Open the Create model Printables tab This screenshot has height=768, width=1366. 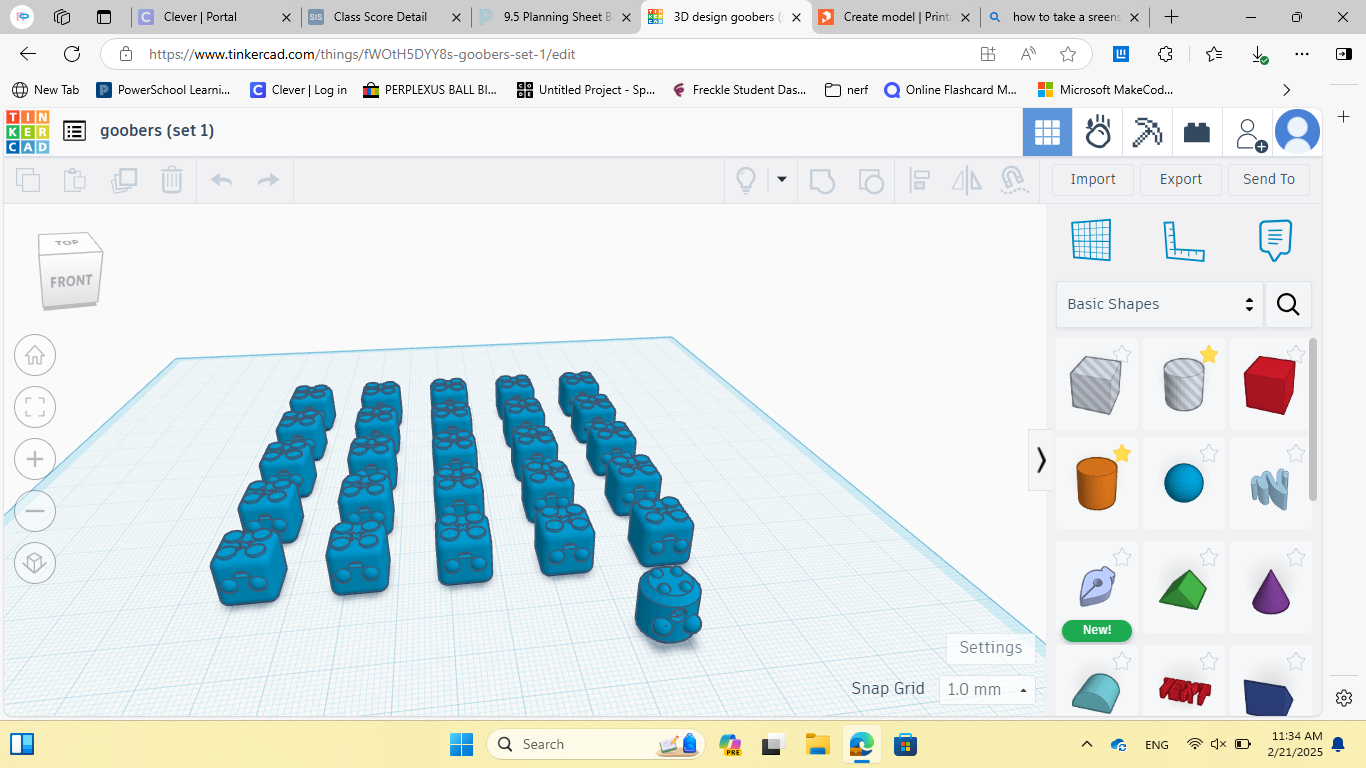click(x=895, y=17)
